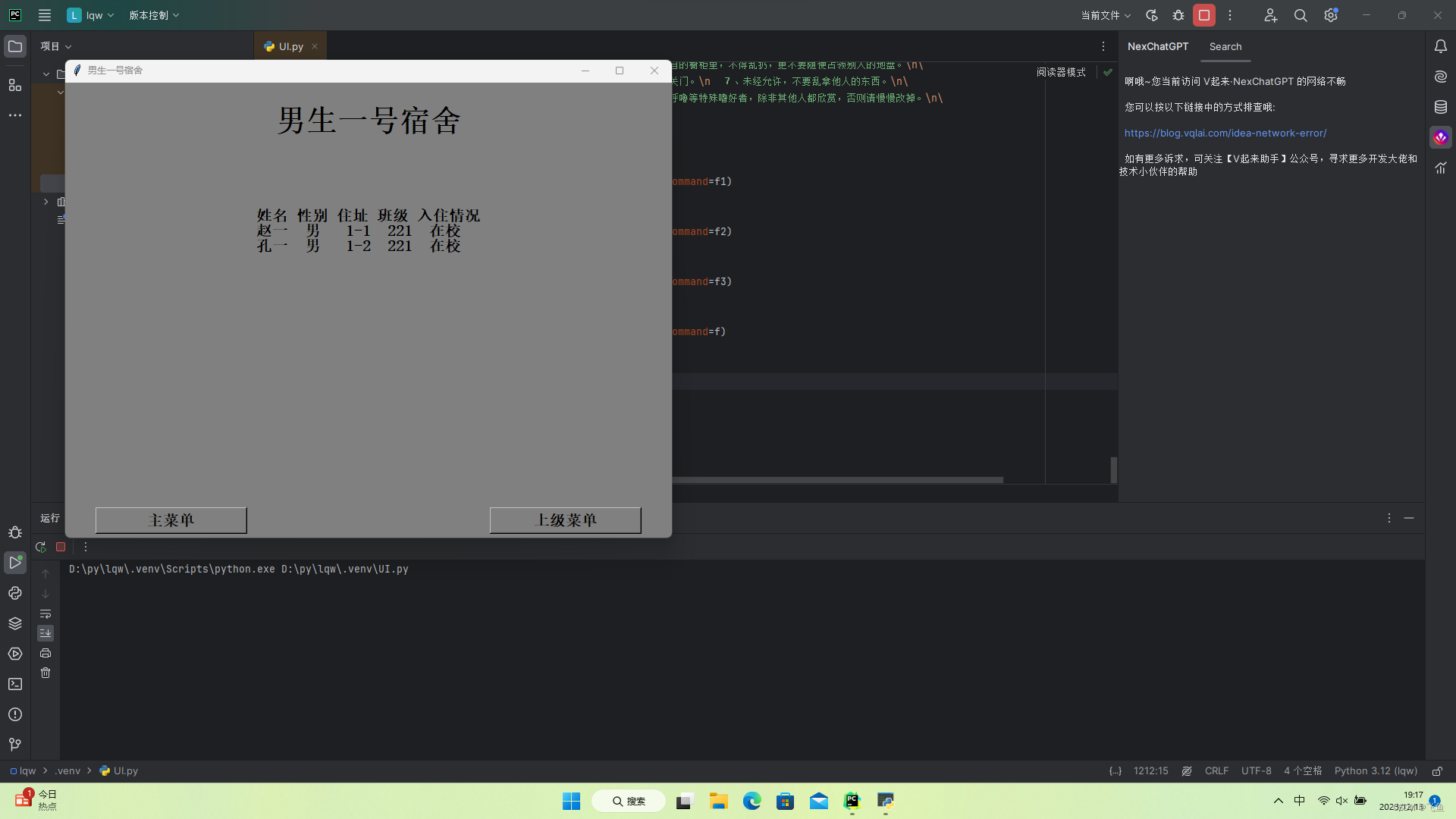Open the NexChatGPT plugin icon in the right sidebar
Screen dimensions: 1456x819
tap(1441, 137)
